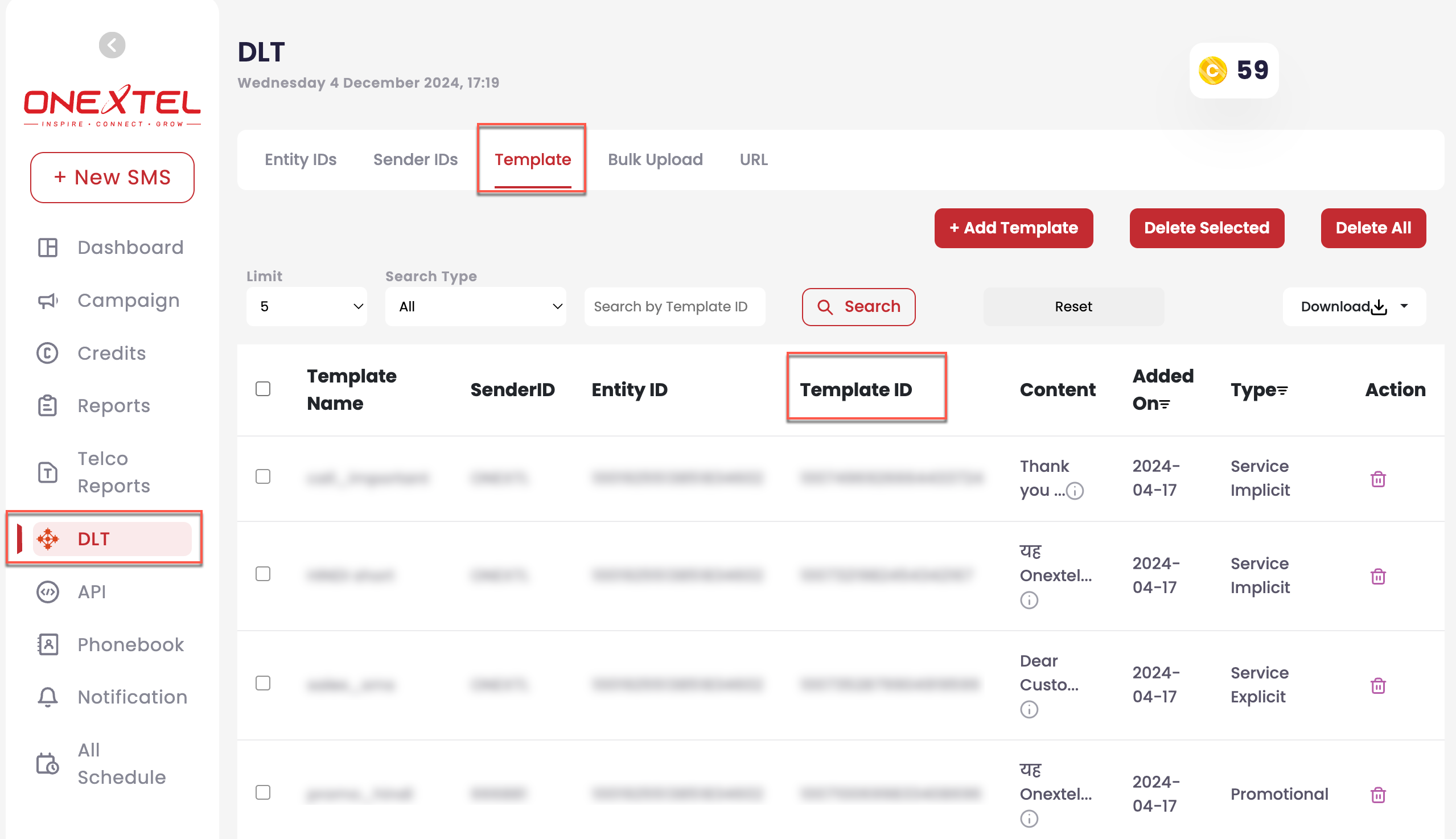Click the Telco Reports icon

(x=48, y=472)
